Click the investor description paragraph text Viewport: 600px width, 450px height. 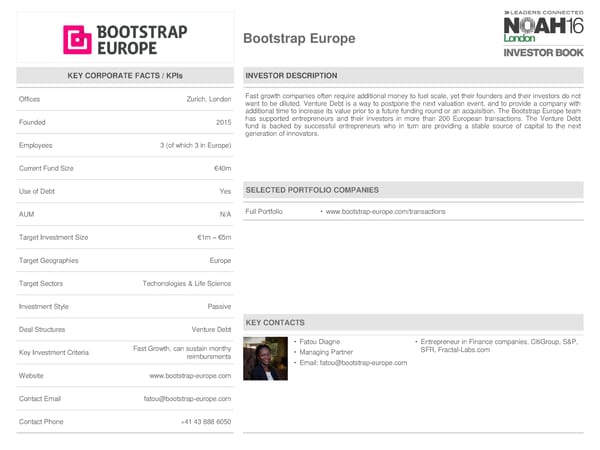click(412, 114)
